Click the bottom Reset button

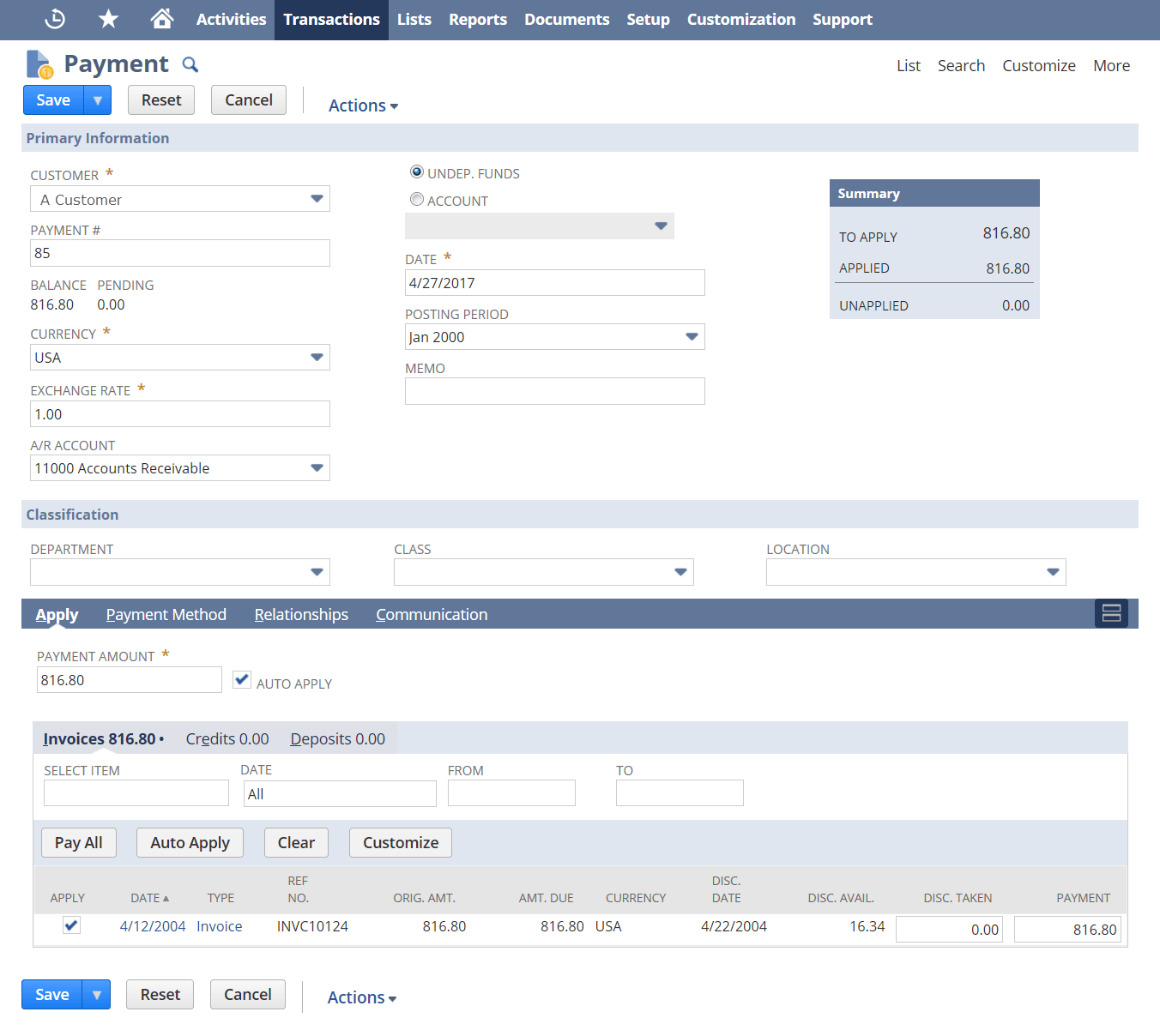click(x=160, y=995)
